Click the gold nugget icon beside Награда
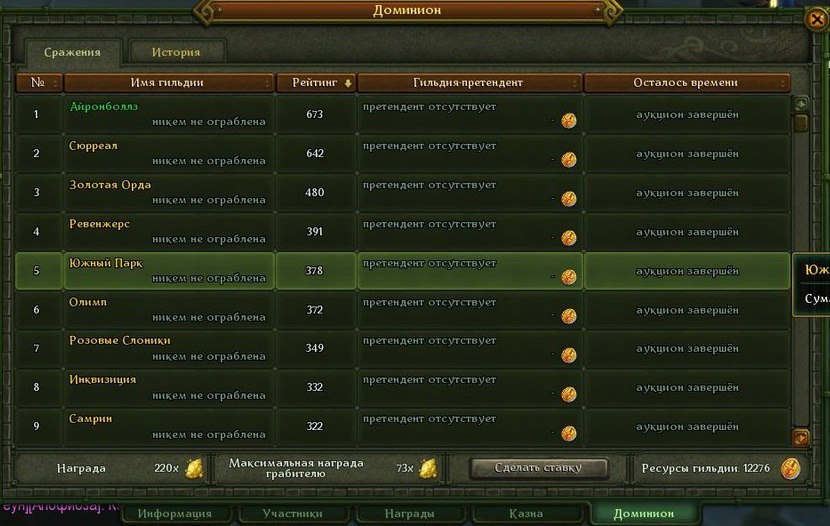 pos(194,468)
